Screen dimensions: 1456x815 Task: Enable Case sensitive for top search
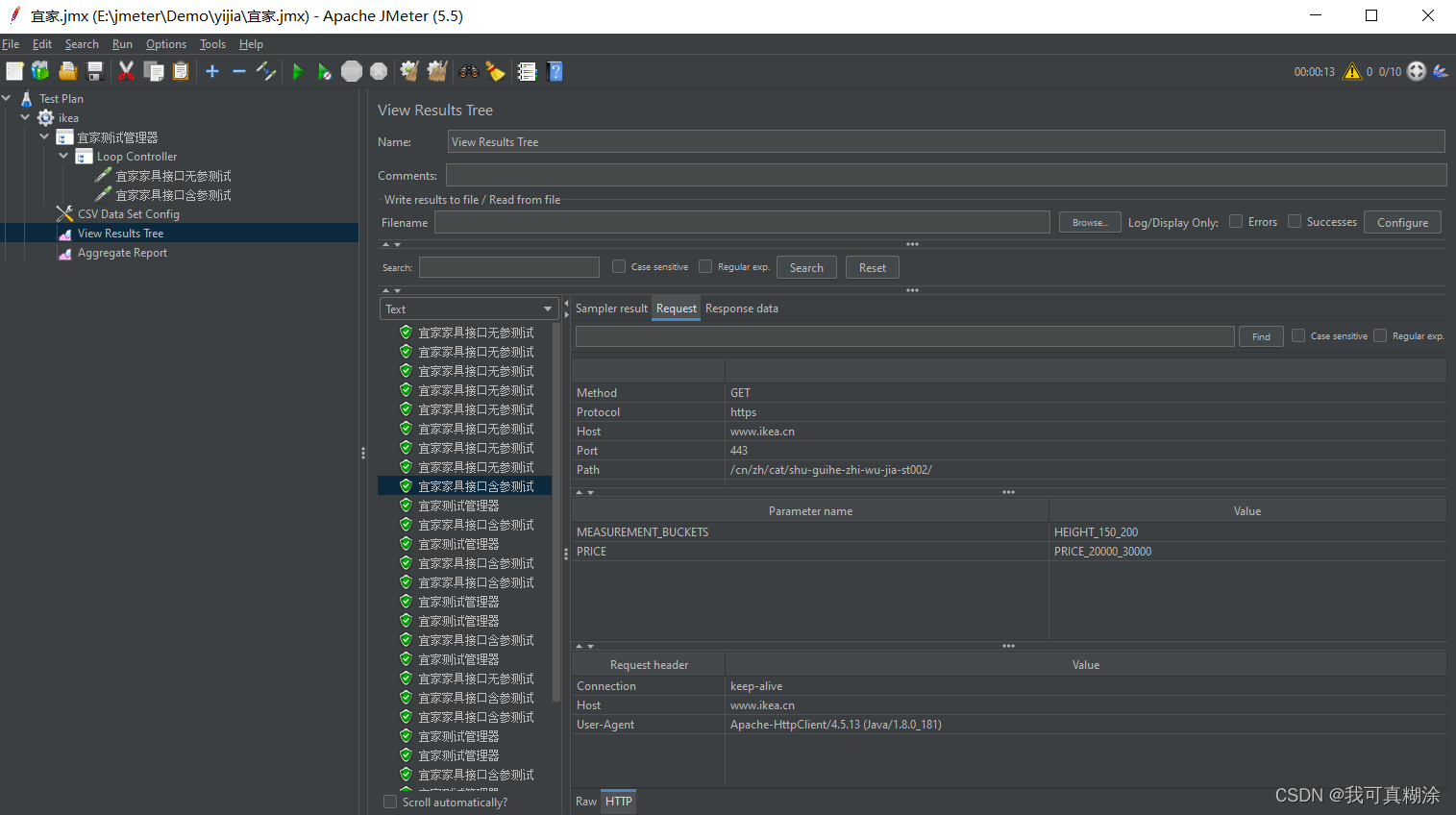pos(619,266)
